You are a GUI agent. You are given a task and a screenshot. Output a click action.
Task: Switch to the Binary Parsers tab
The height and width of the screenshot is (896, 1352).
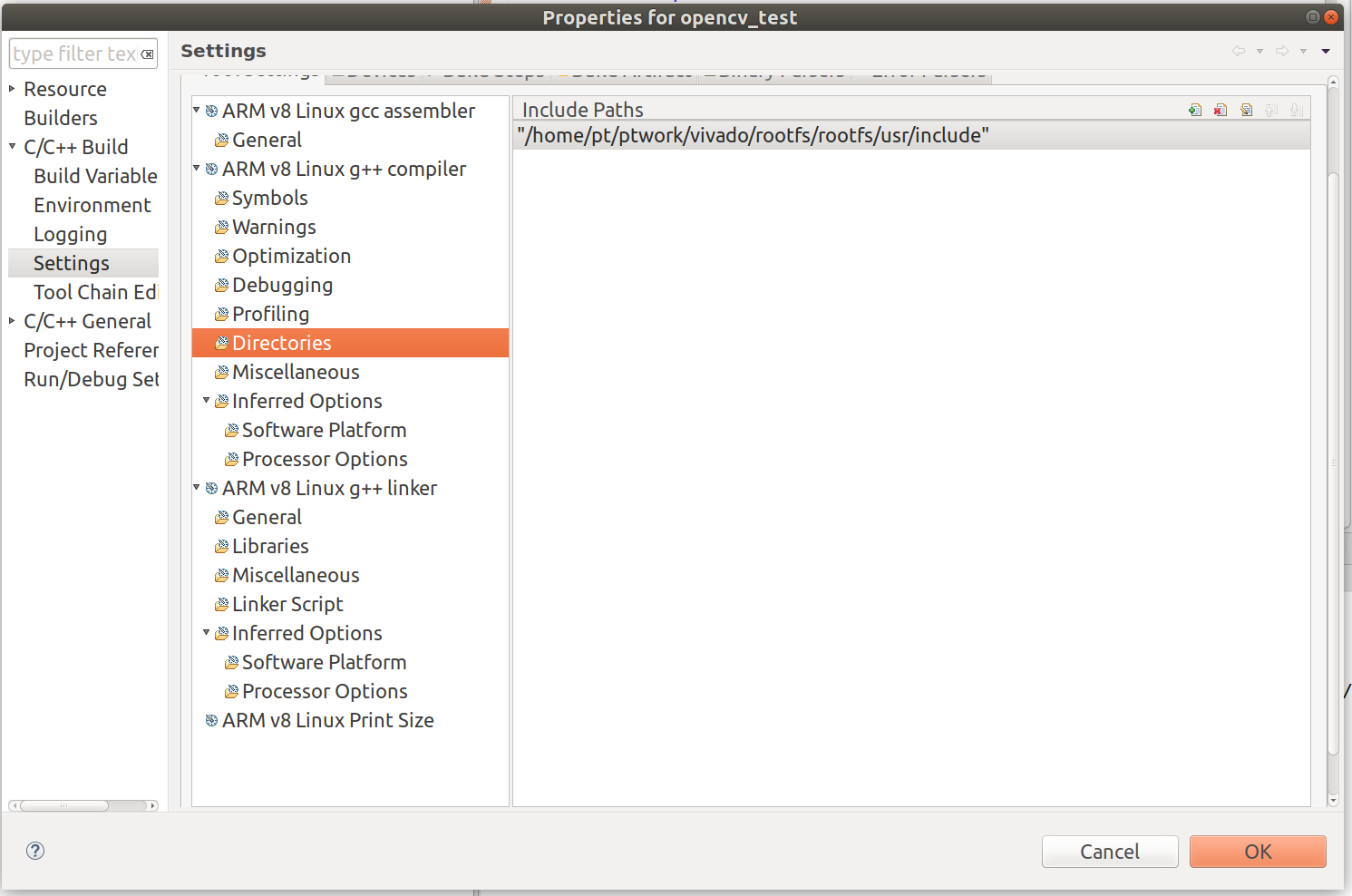pos(773,72)
